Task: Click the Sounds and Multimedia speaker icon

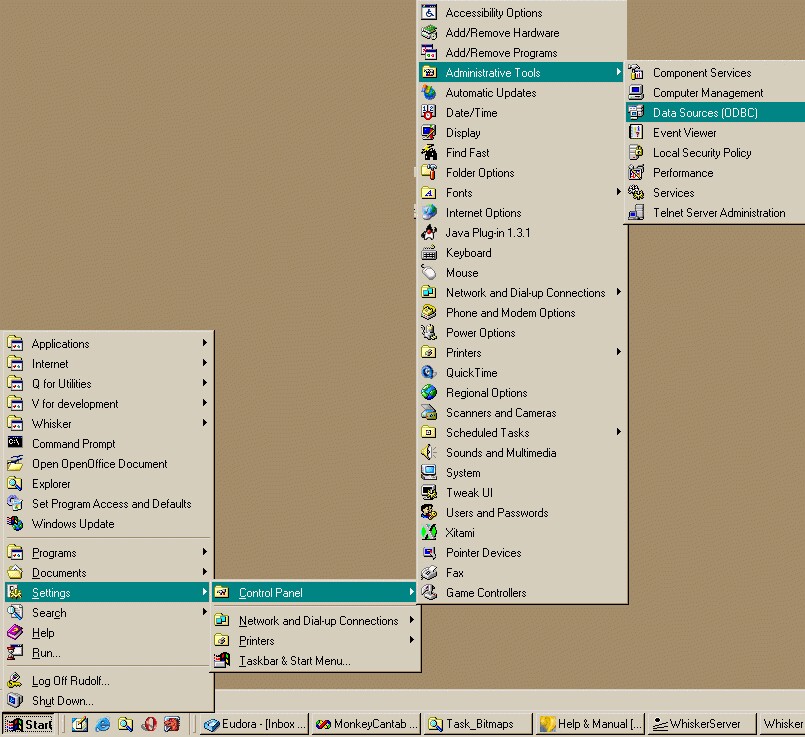Action: 429,453
